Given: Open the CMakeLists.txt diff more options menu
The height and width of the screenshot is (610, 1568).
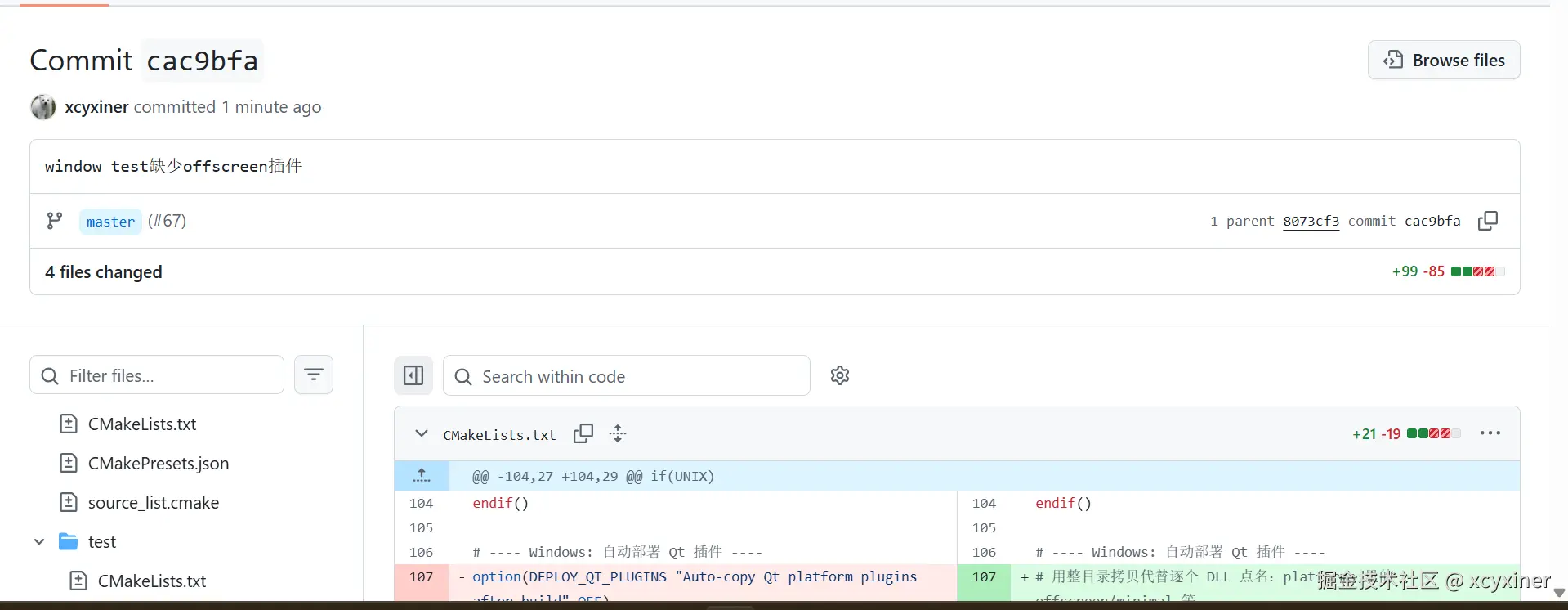Looking at the screenshot, I should 1490,433.
